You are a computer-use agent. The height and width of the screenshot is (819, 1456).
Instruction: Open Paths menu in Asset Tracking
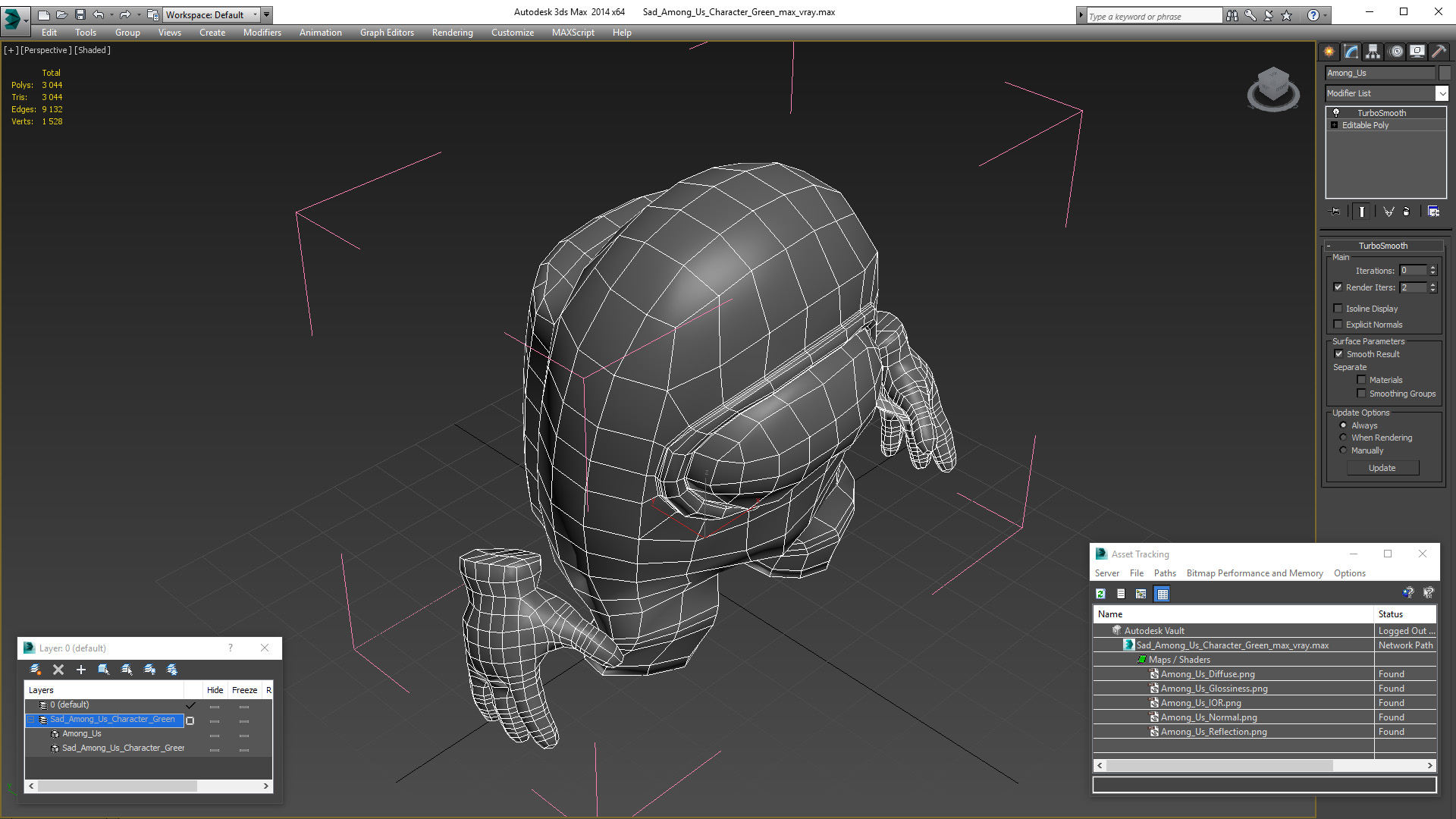1165,573
